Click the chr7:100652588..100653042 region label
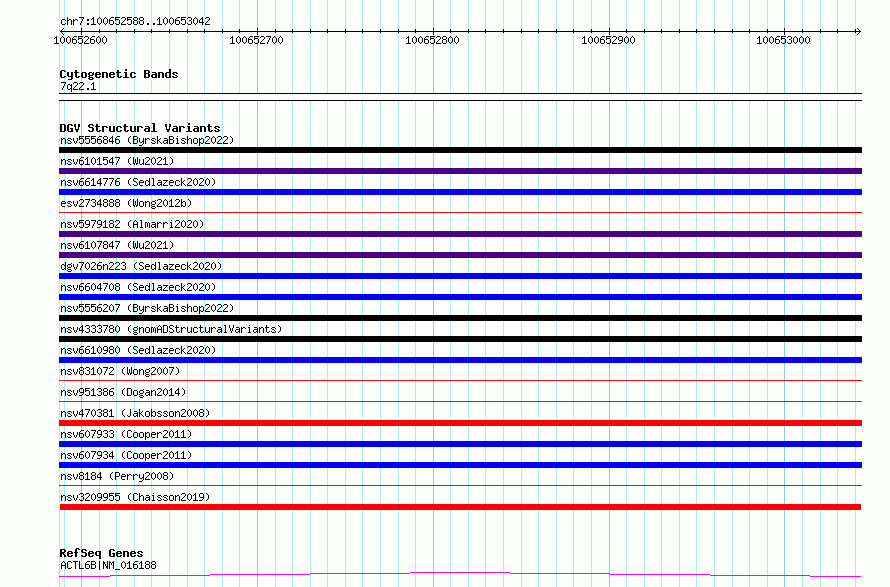890x587 pixels. [x=135, y=21]
